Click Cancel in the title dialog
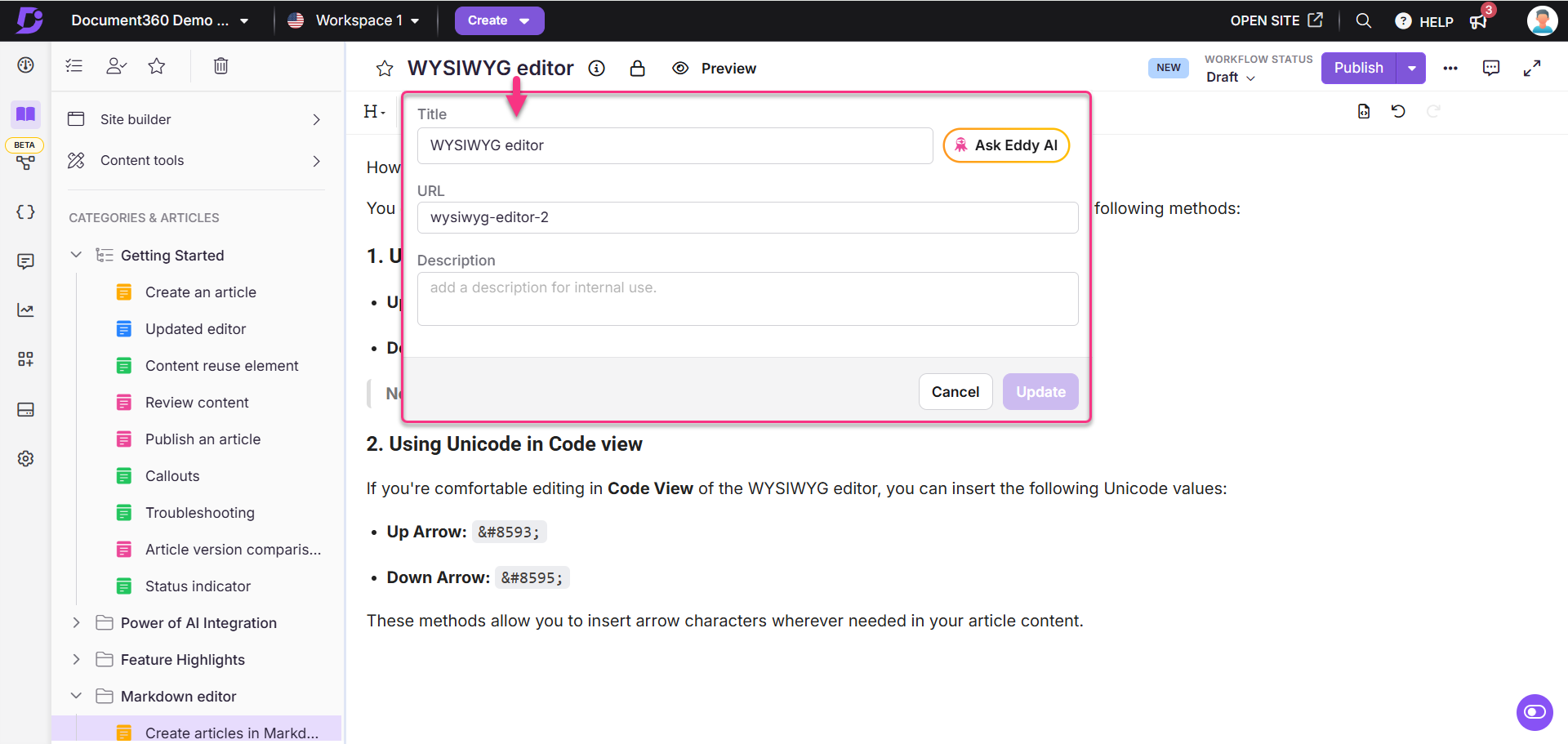1568x744 pixels. pyautogui.click(x=955, y=392)
